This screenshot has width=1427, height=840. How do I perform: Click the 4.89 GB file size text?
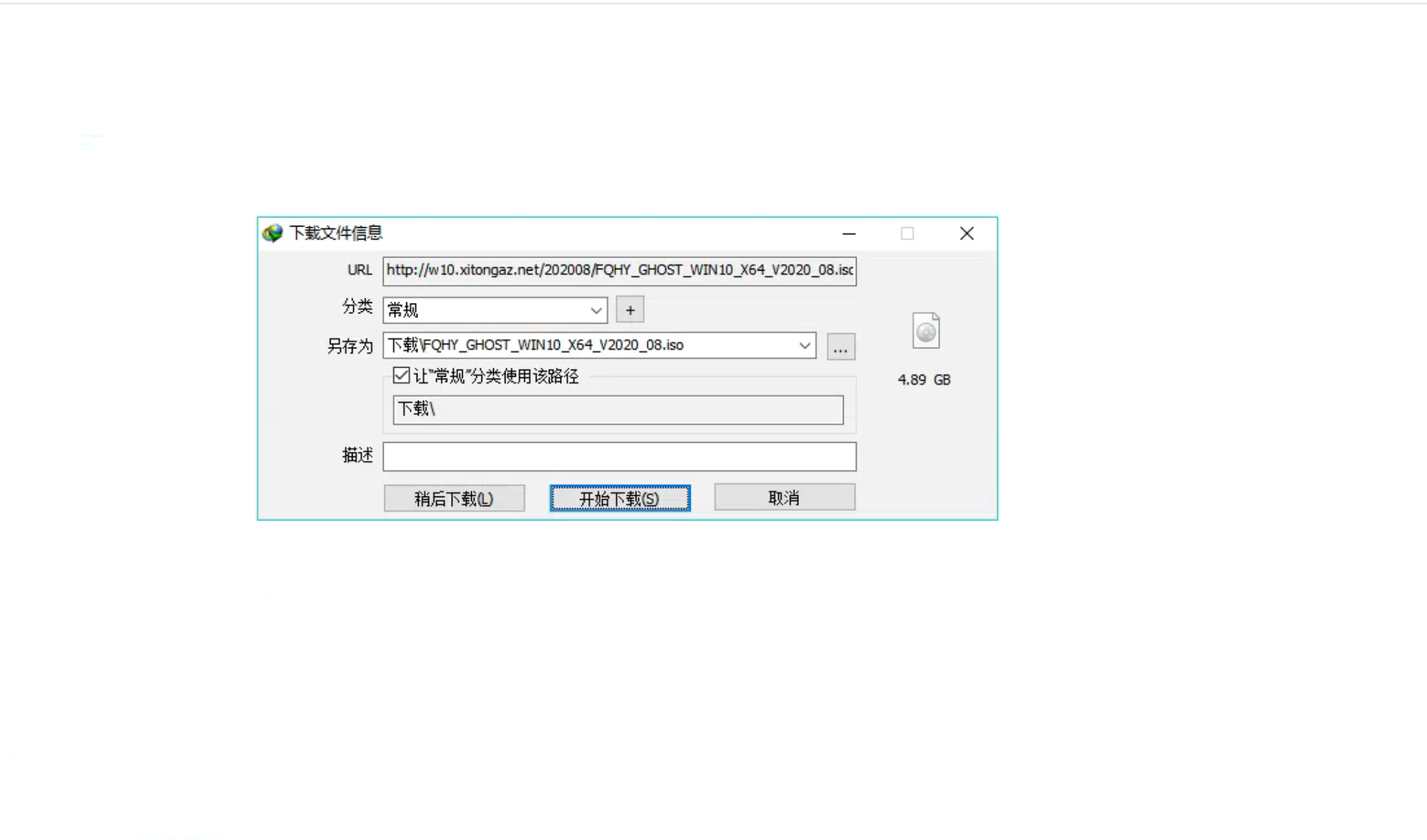point(924,380)
